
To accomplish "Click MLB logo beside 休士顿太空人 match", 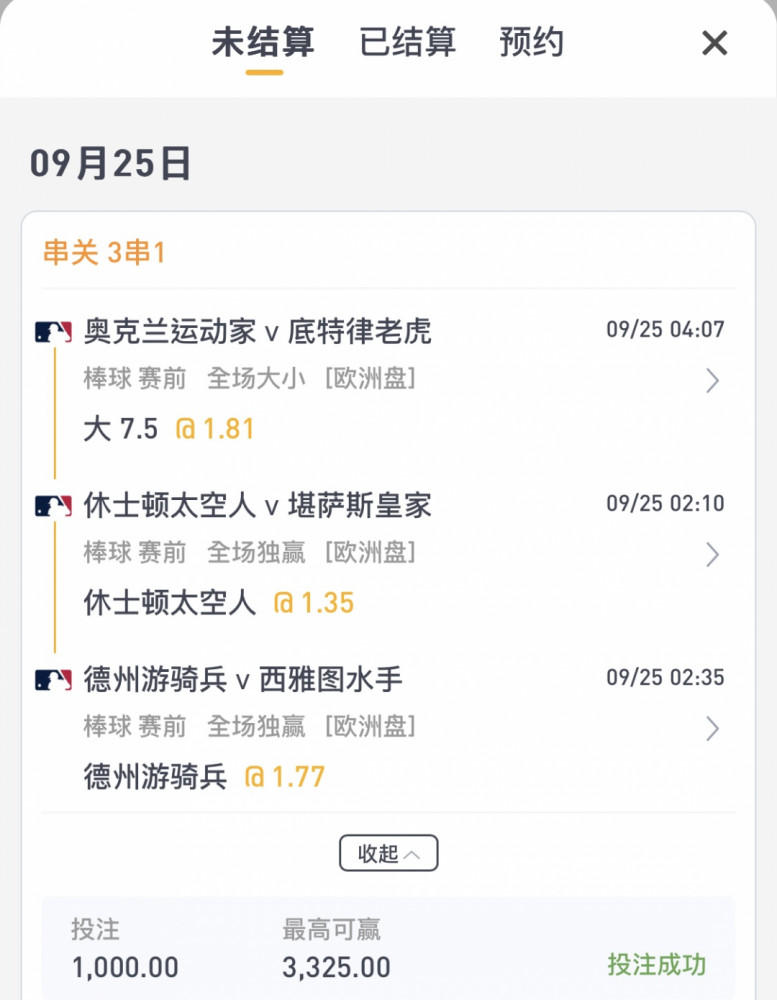I will point(54,506).
